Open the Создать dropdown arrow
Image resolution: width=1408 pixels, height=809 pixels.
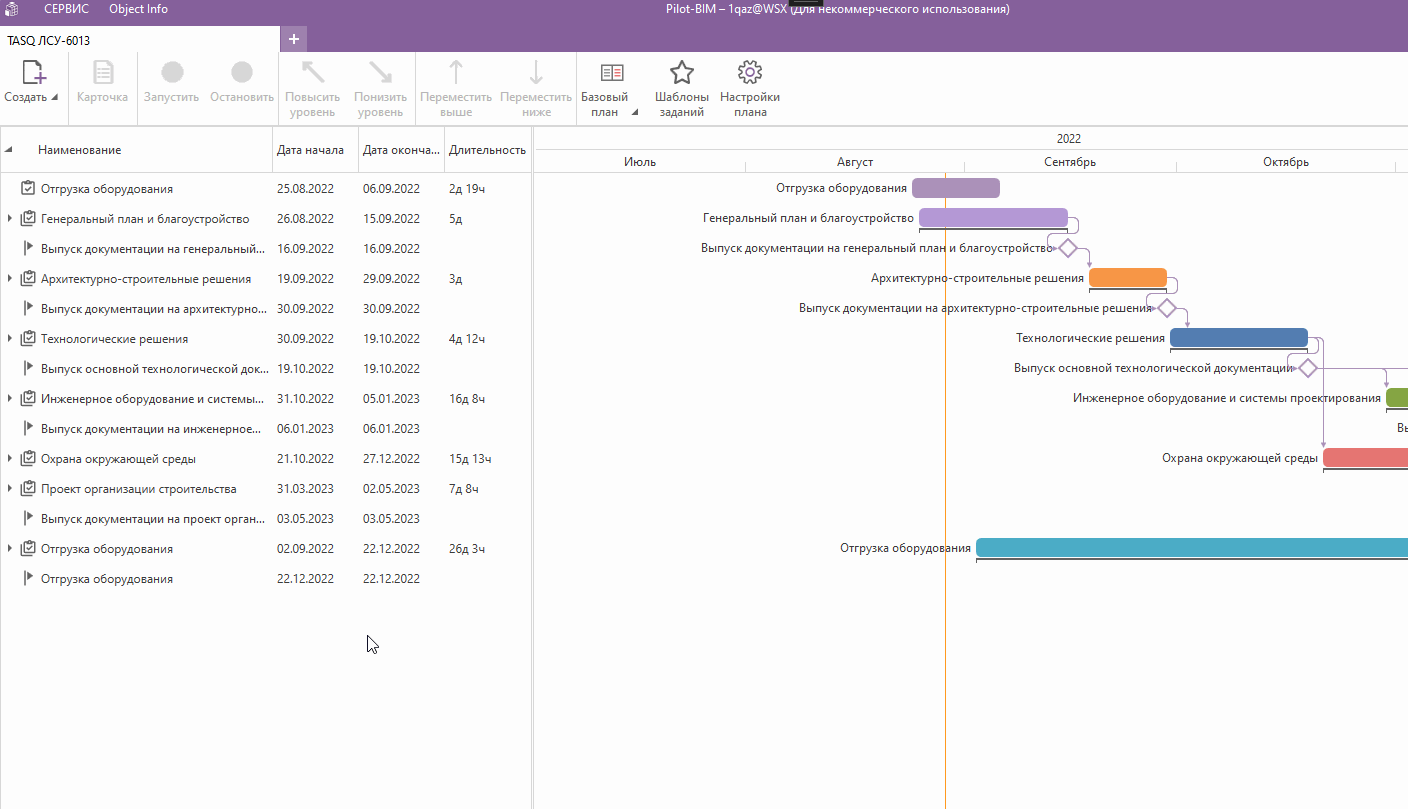click(x=54, y=98)
